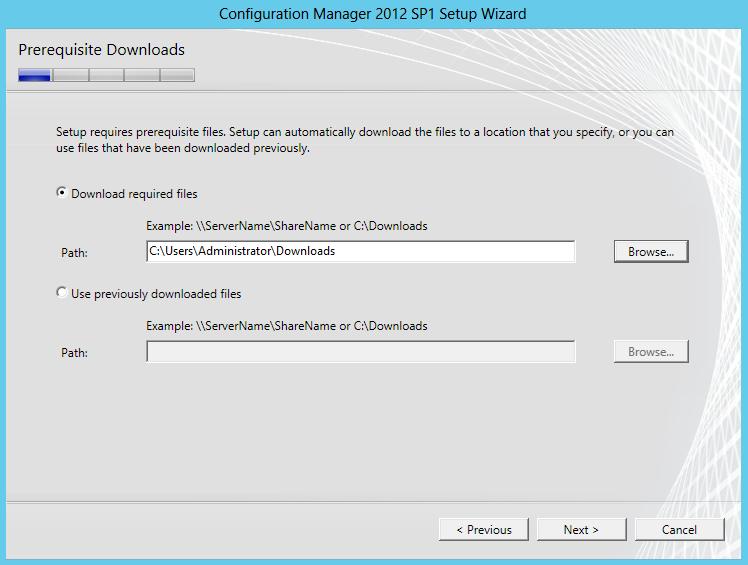
Task: Click the wizard step progress indicator
Action: click(x=106, y=75)
